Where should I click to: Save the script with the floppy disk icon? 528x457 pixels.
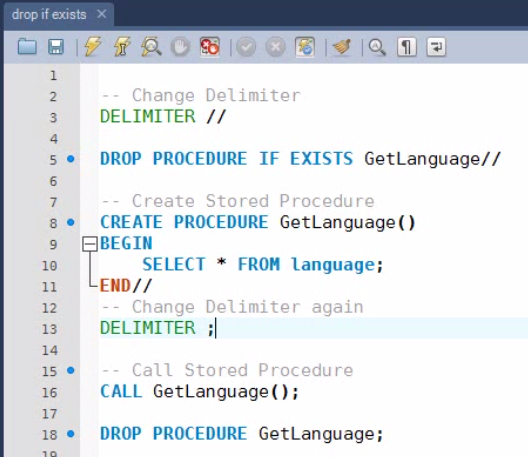(56, 46)
